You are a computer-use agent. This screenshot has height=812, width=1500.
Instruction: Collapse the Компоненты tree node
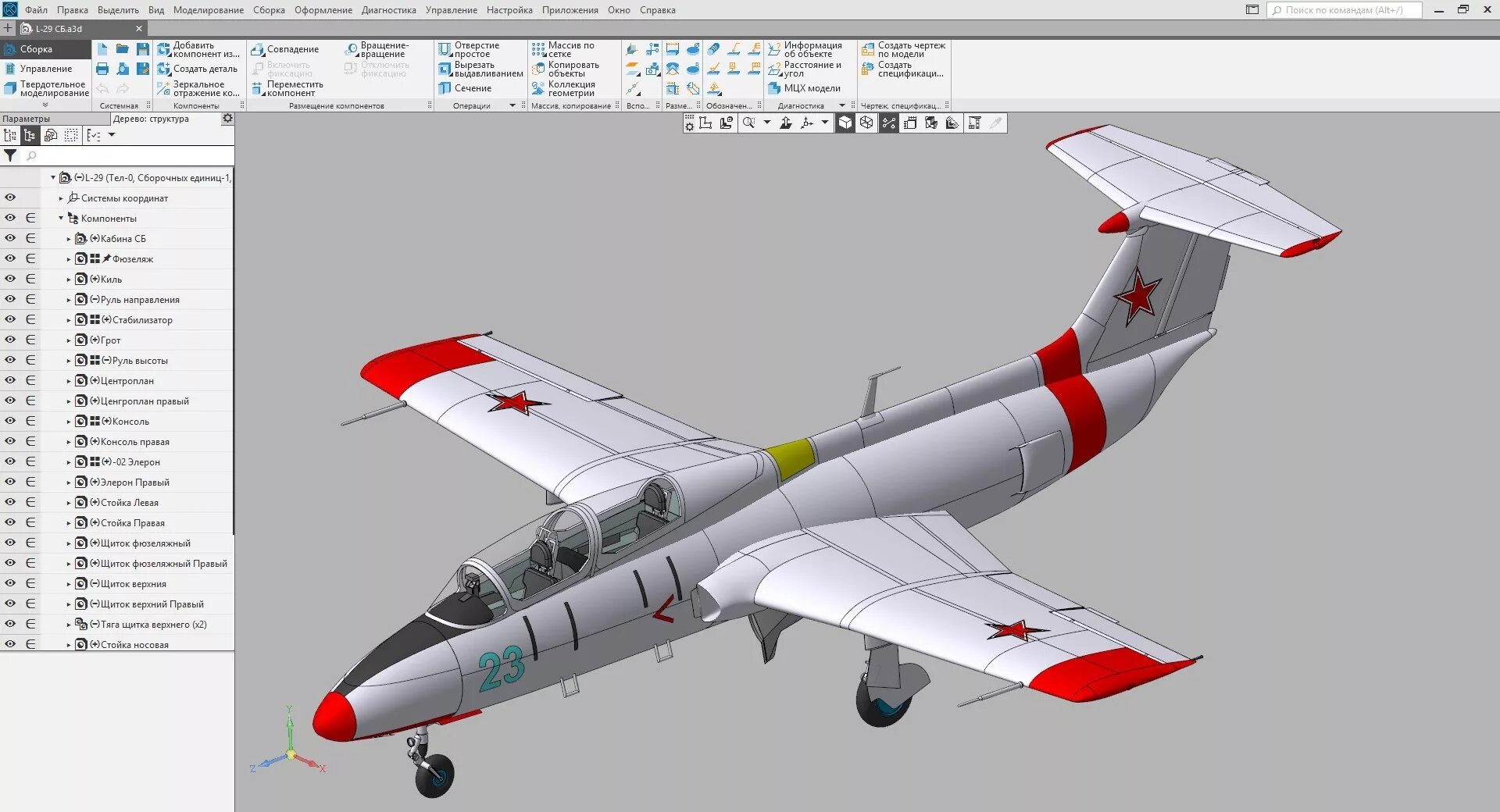(61, 219)
